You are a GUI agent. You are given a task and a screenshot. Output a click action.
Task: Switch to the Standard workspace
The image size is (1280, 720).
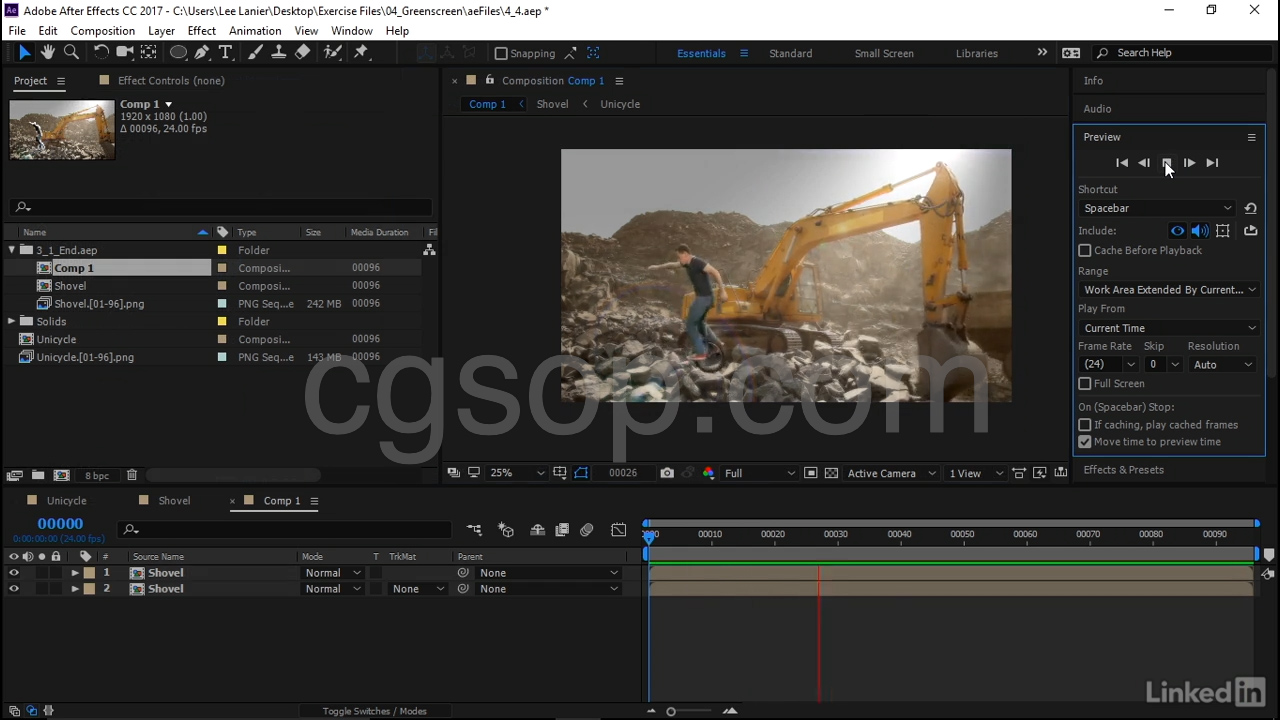click(x=790, y=53)
